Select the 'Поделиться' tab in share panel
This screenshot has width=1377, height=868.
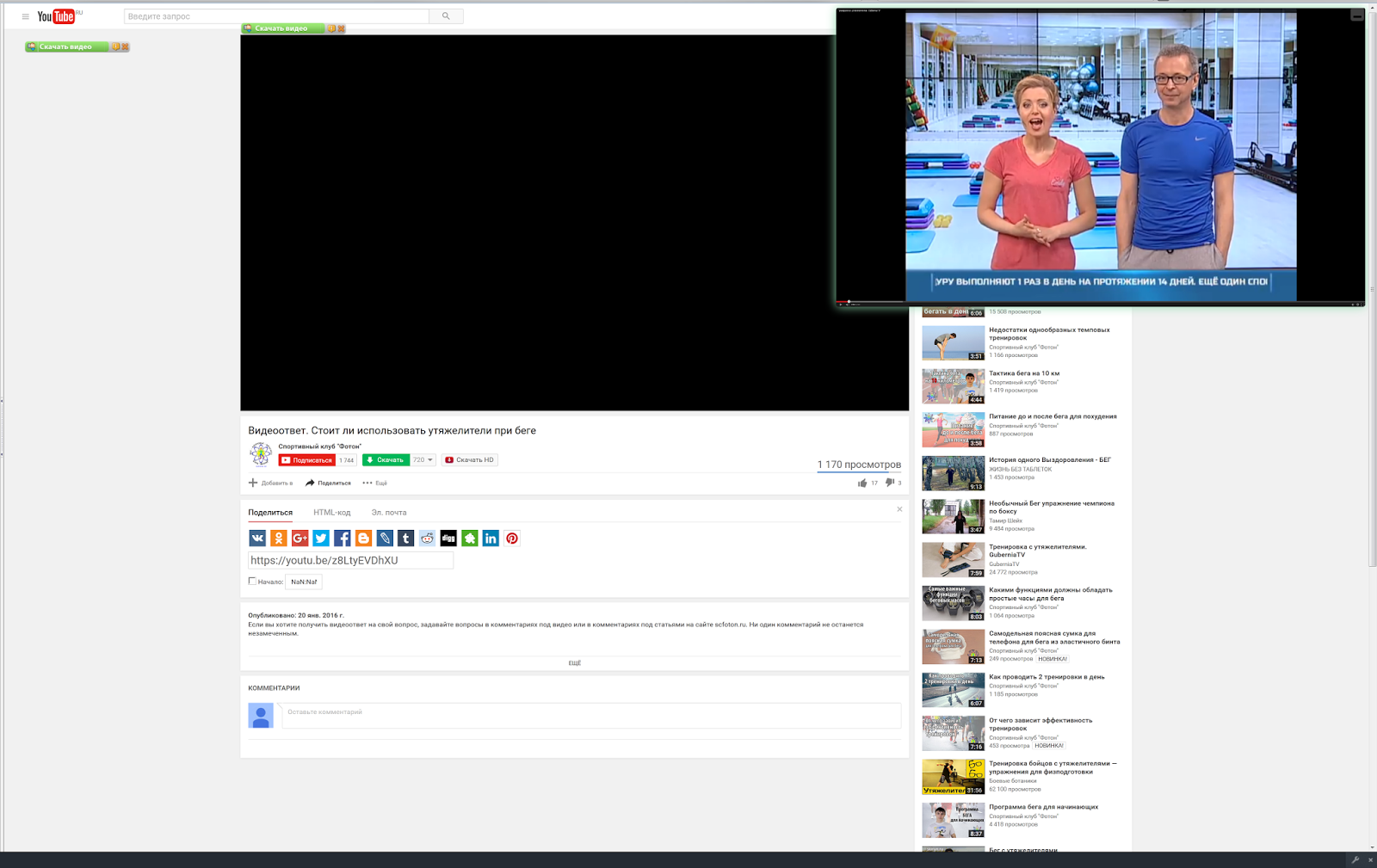tap(270, 513)
